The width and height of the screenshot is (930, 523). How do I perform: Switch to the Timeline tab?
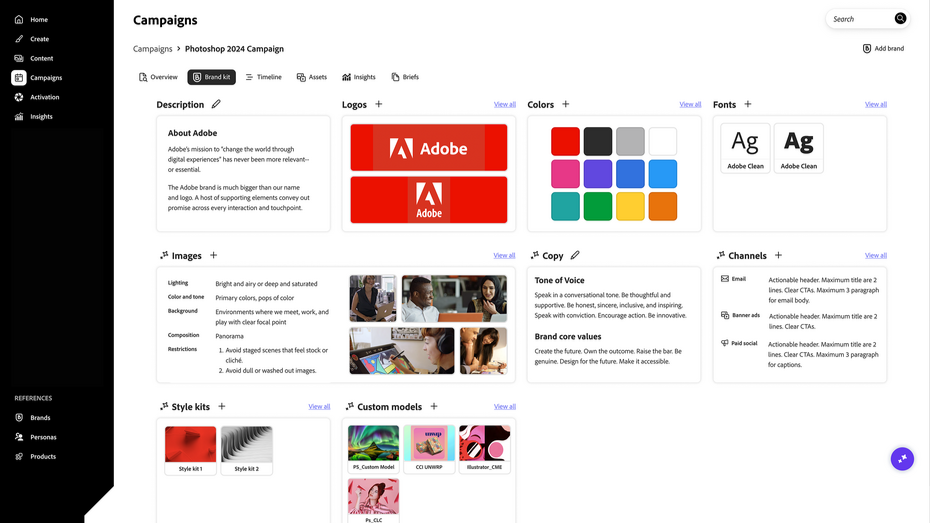263,77
